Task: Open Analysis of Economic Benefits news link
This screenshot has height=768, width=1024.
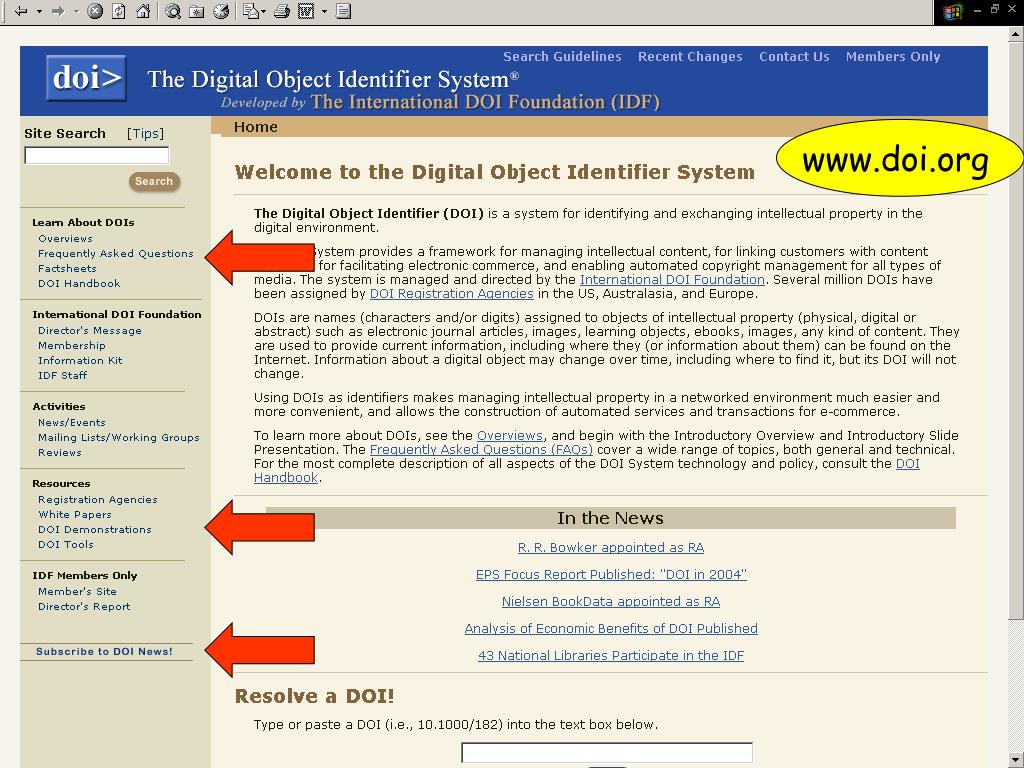Action: (x=611, y=629)
